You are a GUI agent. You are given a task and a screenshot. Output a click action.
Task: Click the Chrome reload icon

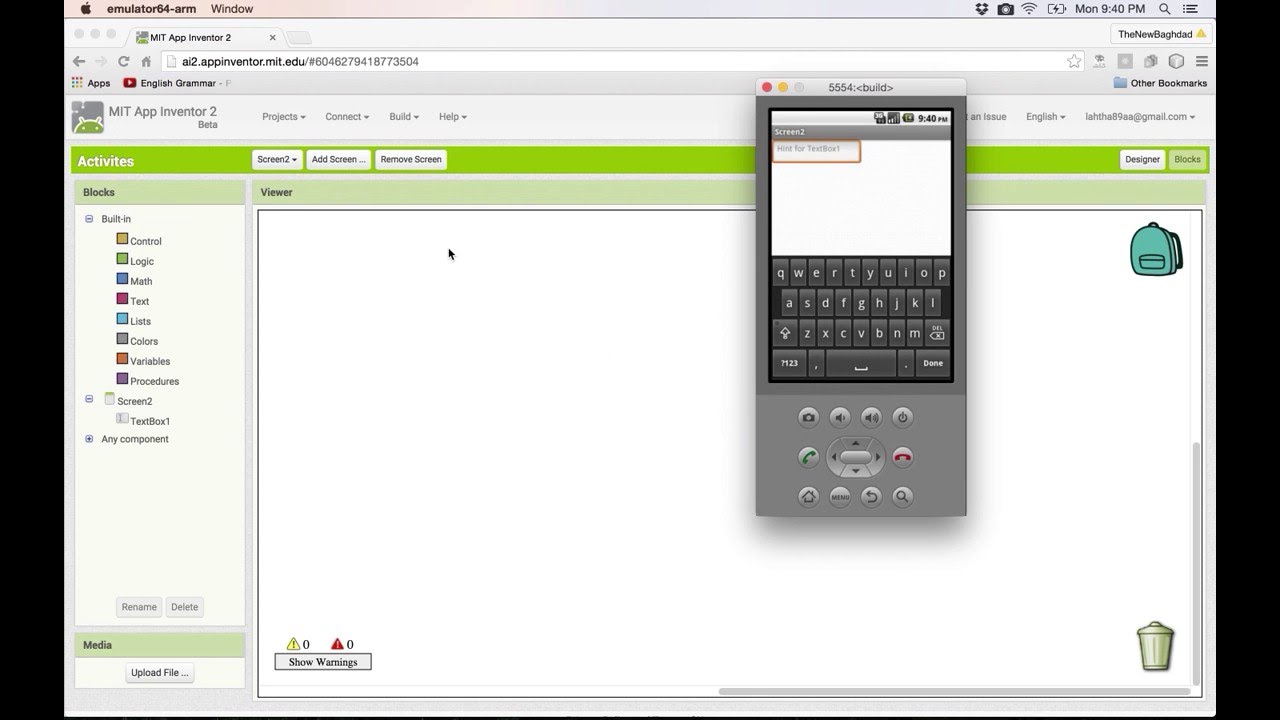pyautogui.click(x=124, y=61)
